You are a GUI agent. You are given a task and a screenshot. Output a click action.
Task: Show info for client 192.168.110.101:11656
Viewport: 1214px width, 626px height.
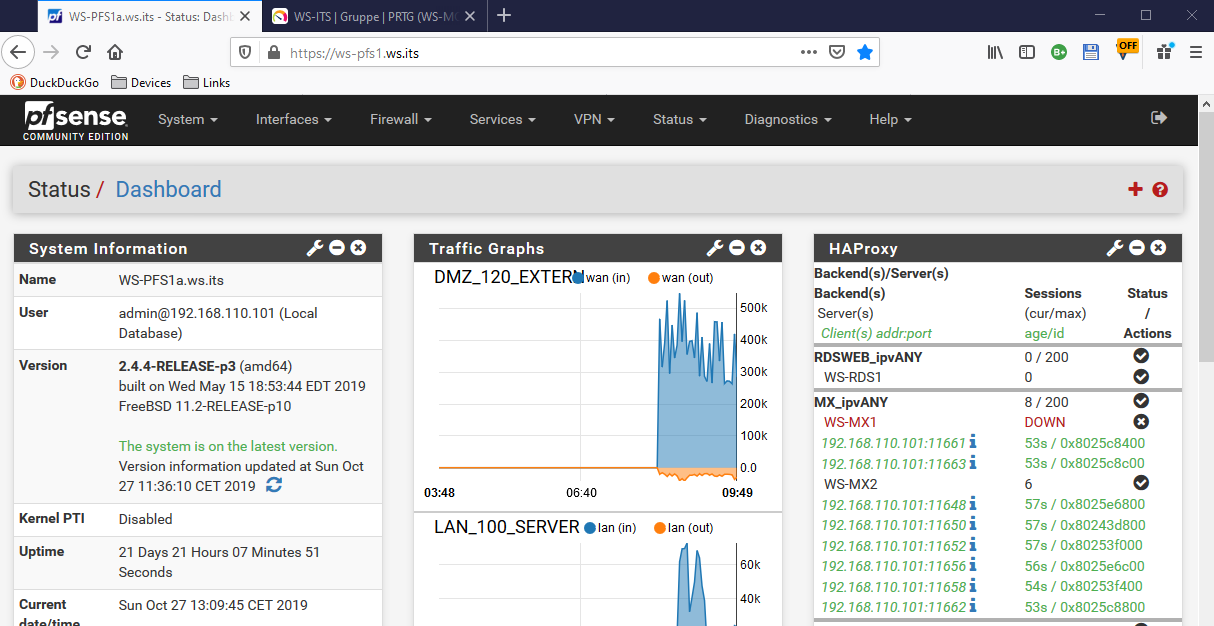pos(973,565)
